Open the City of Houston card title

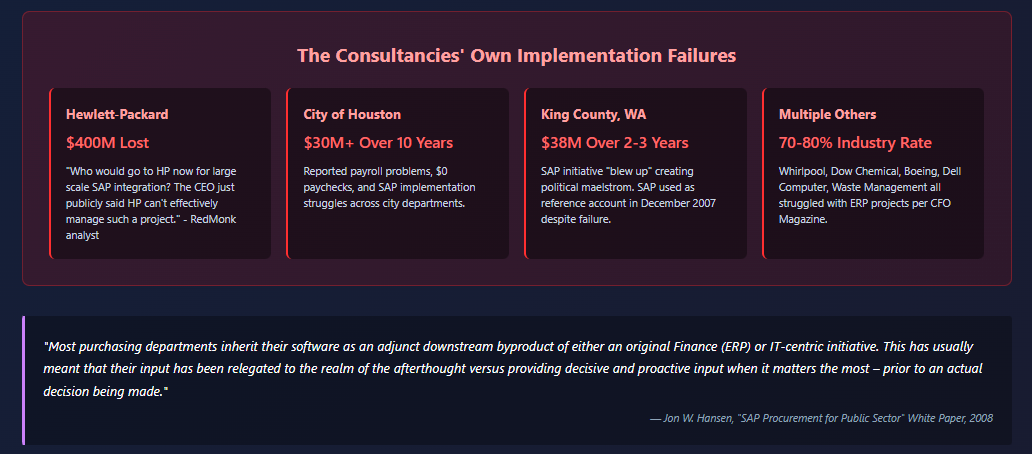(352, 114)
